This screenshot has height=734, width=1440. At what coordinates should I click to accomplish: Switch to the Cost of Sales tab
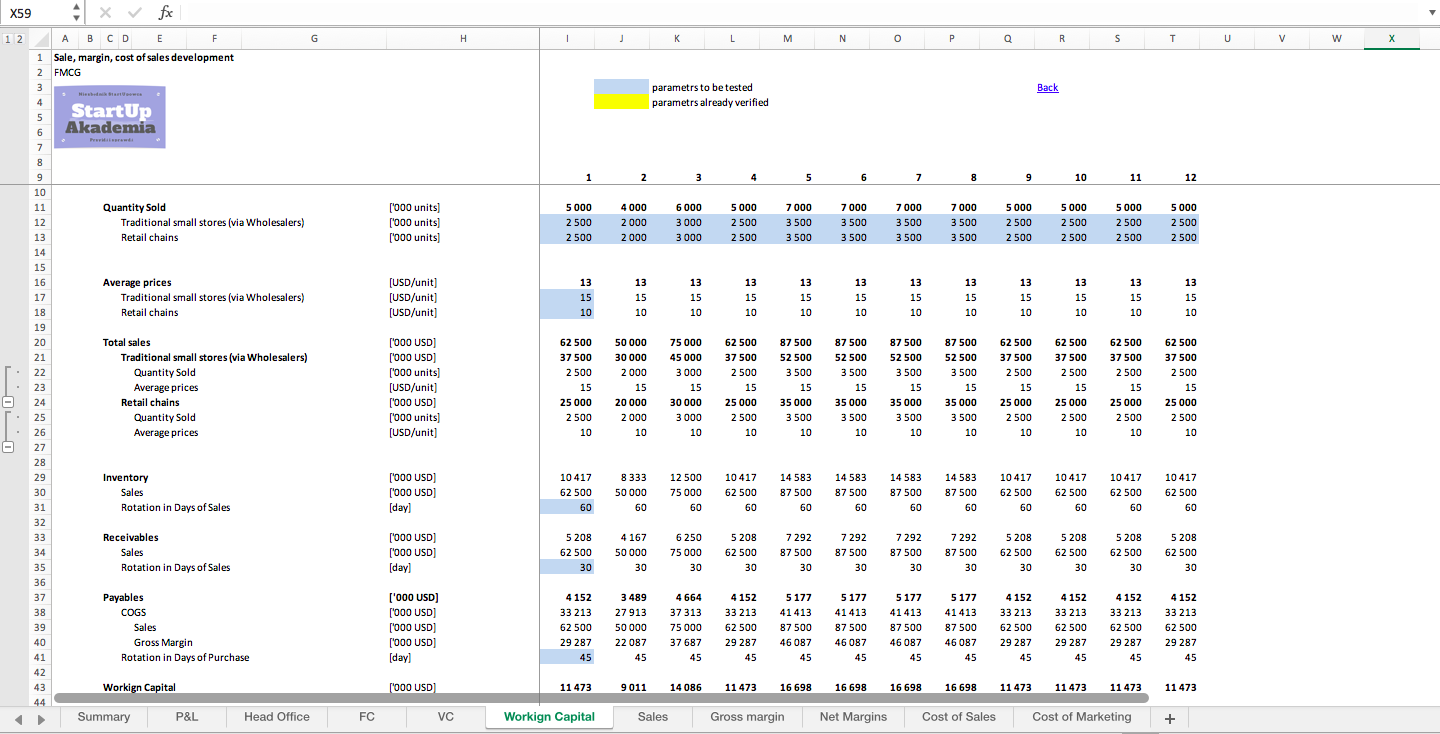tap(959, 717)
